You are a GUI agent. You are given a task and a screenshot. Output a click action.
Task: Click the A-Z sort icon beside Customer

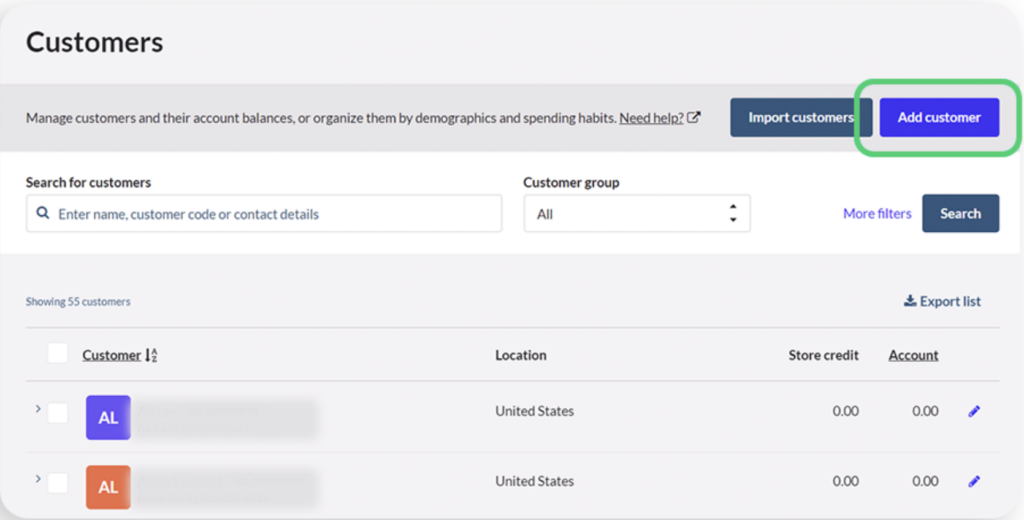coord(152,355)
